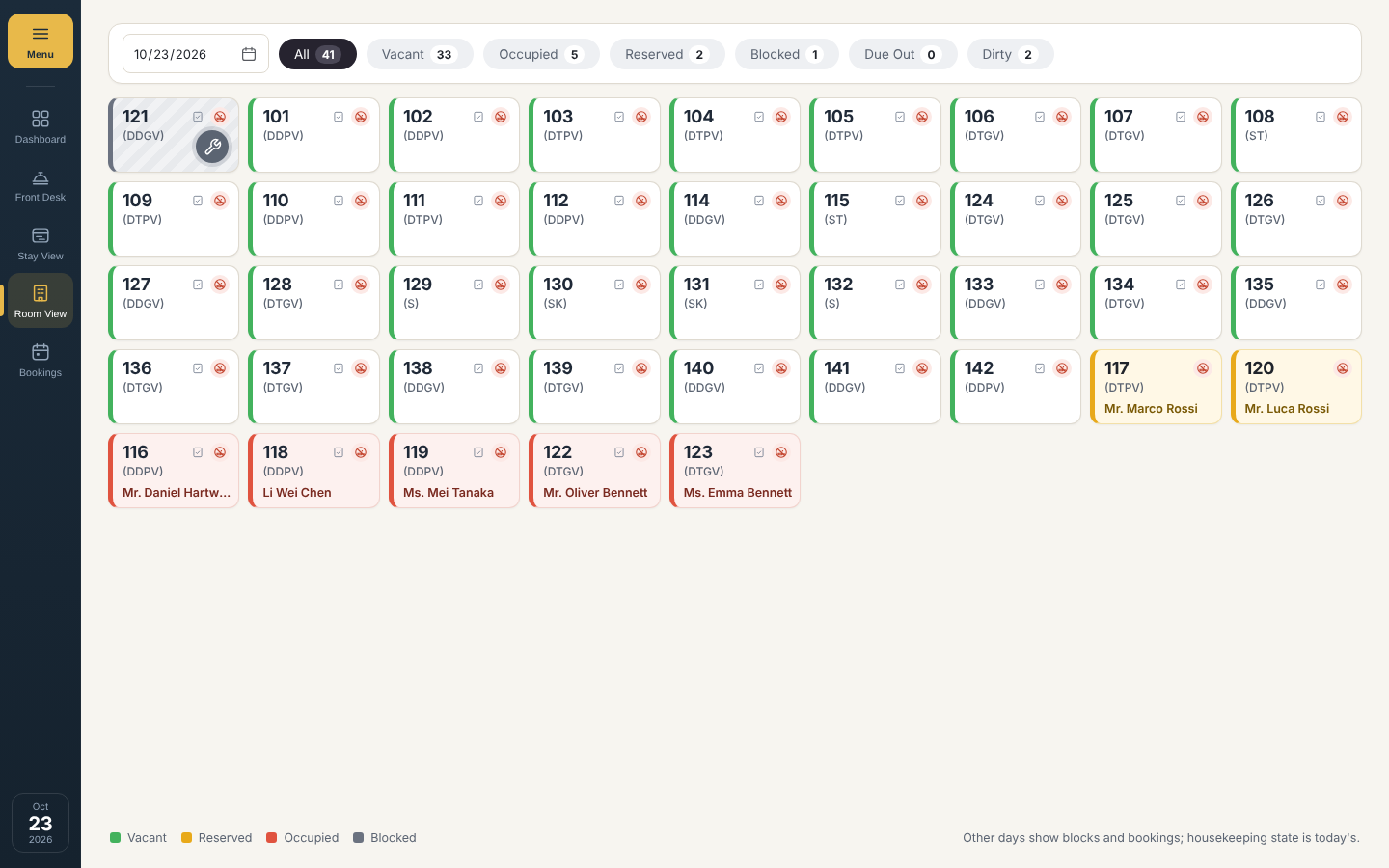Open Bookings from sidebar
This screenshot has width=1389, height=868.
(41, 360)
